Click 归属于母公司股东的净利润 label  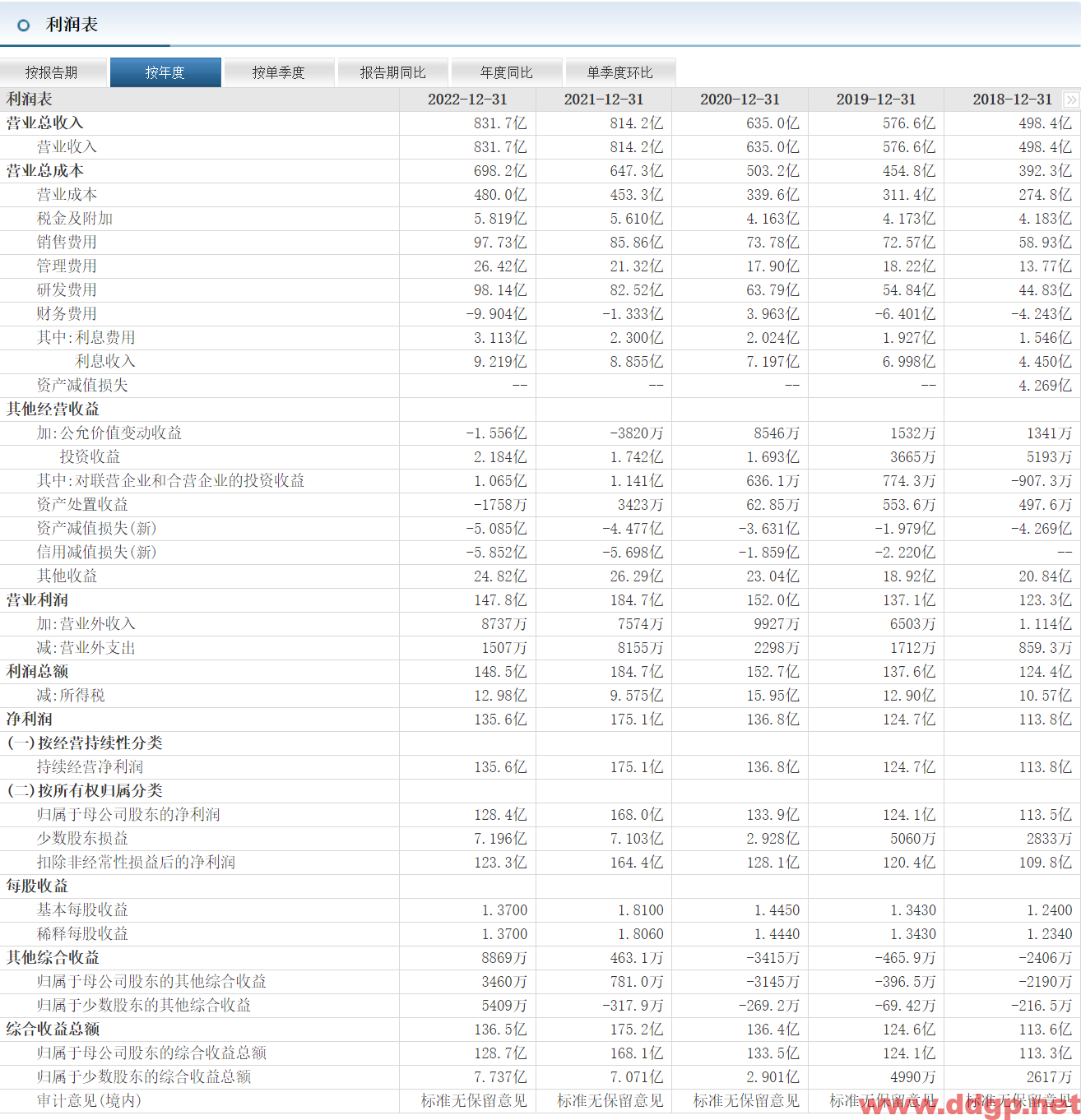(x=128, y=815)
